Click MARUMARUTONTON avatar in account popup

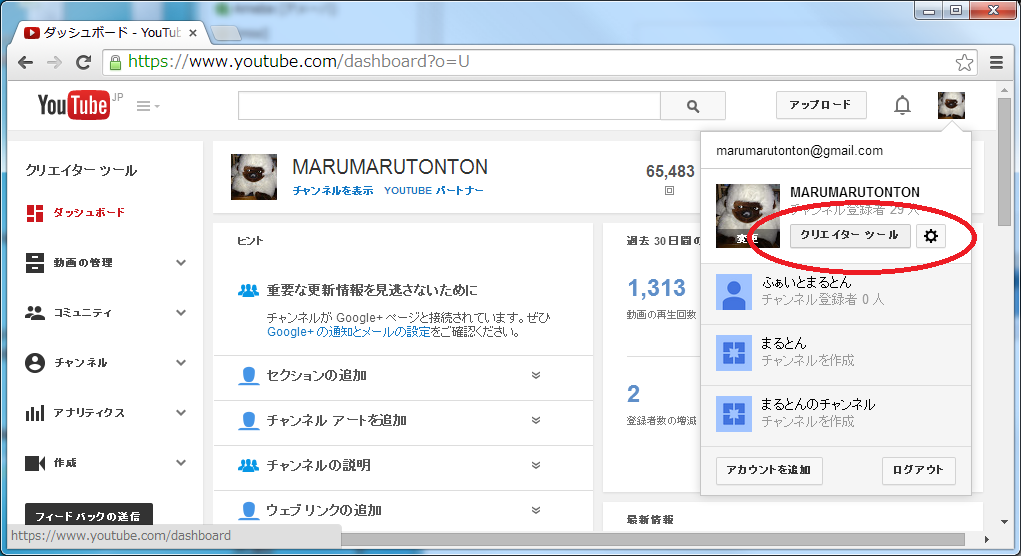click(x=748, y=215)
